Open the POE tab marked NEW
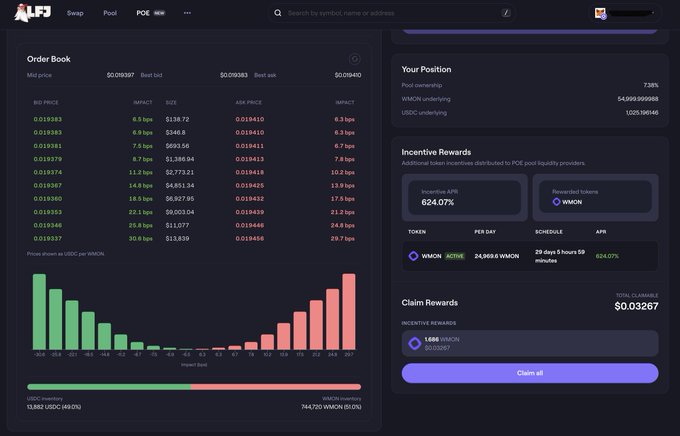 click(x=150, y=13)
